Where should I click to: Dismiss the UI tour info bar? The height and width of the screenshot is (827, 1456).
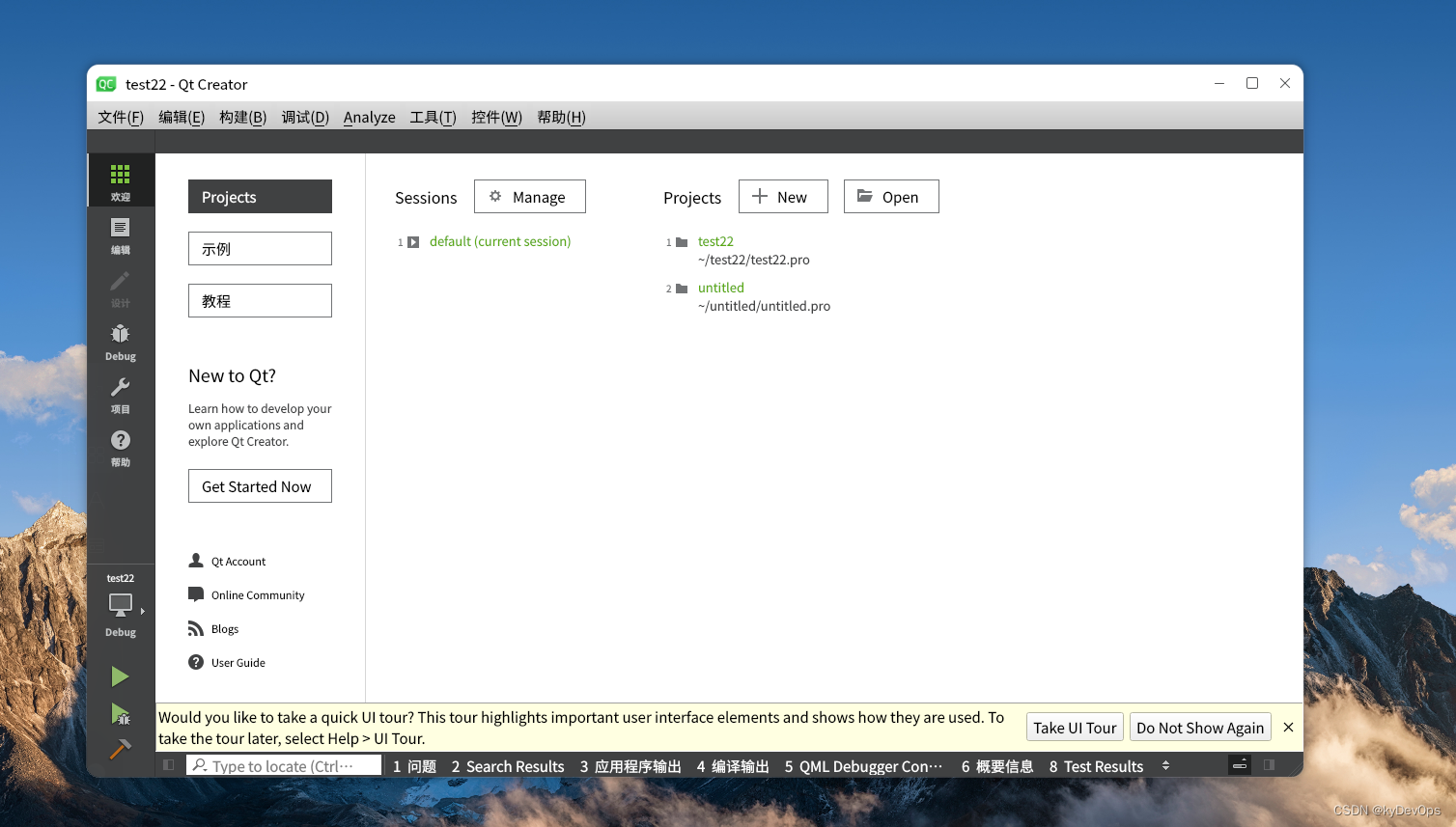point(1288,727)
